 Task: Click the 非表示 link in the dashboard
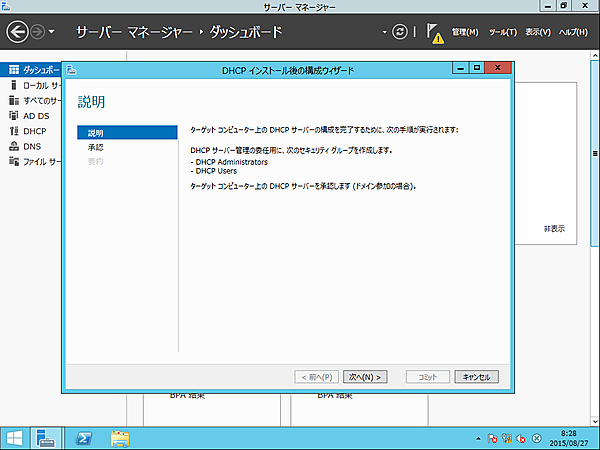tap(554, 229)
